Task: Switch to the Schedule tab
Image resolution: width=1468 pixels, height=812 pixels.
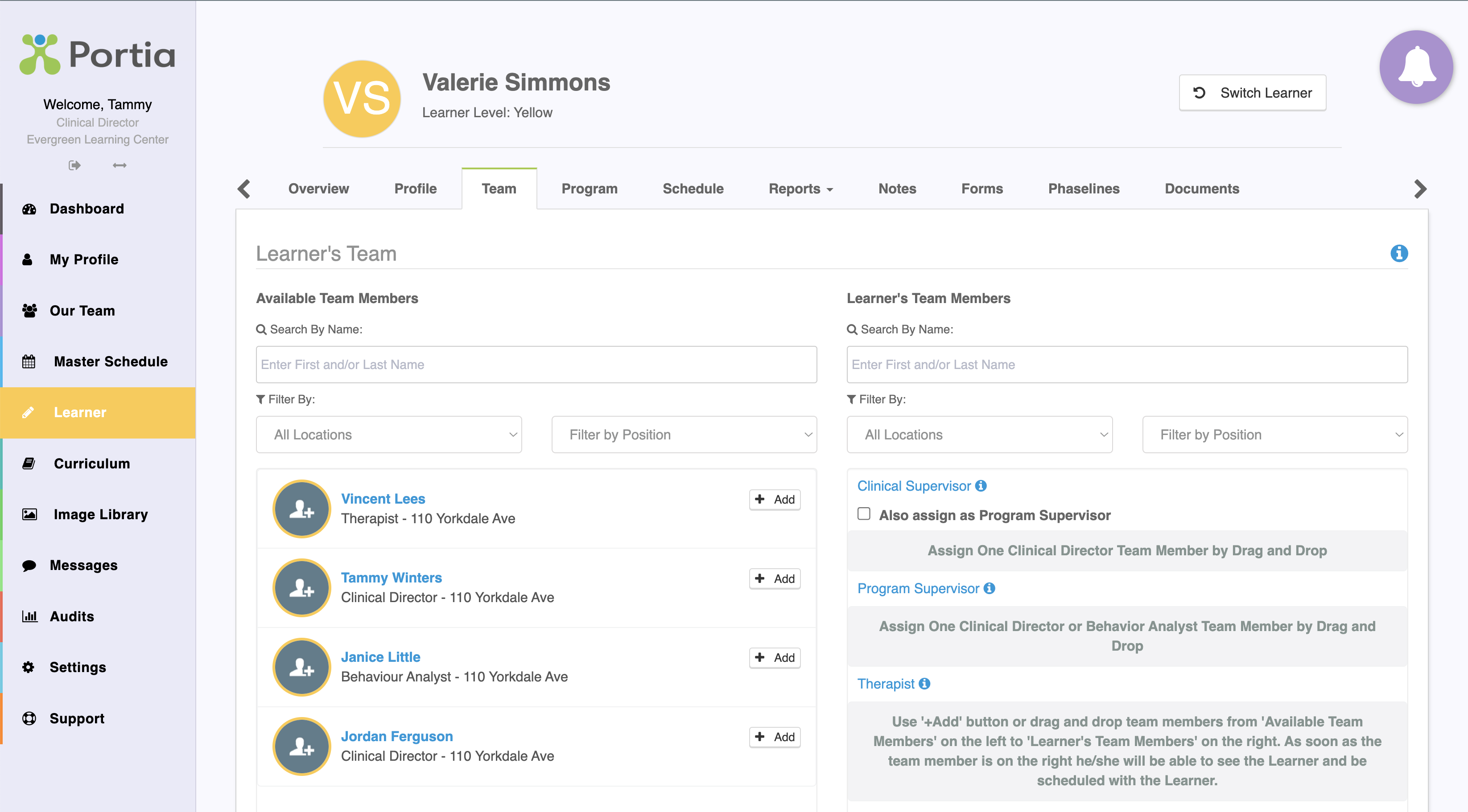Action: tap(693, 189)
